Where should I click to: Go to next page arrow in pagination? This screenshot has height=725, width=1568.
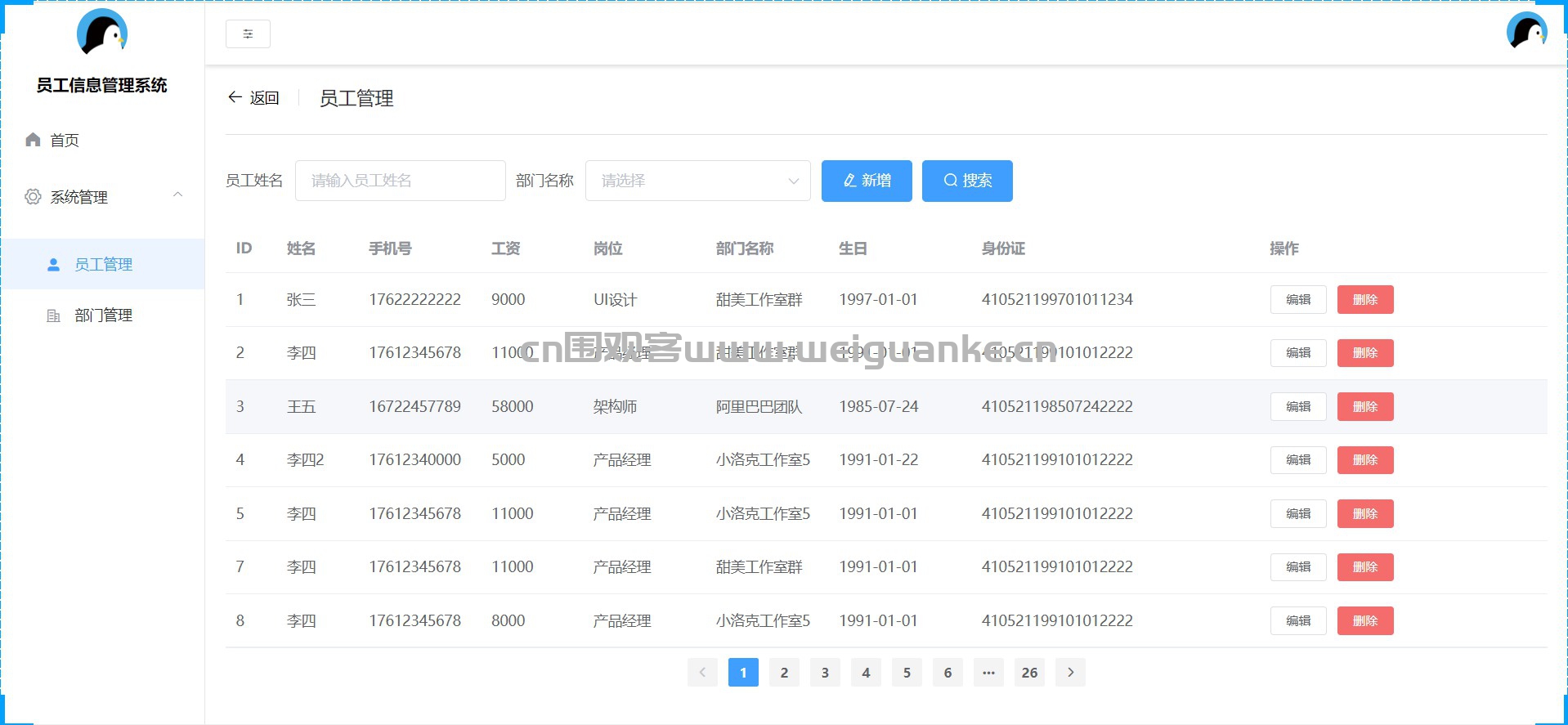pyautogui.click(x=1070, y=673)
